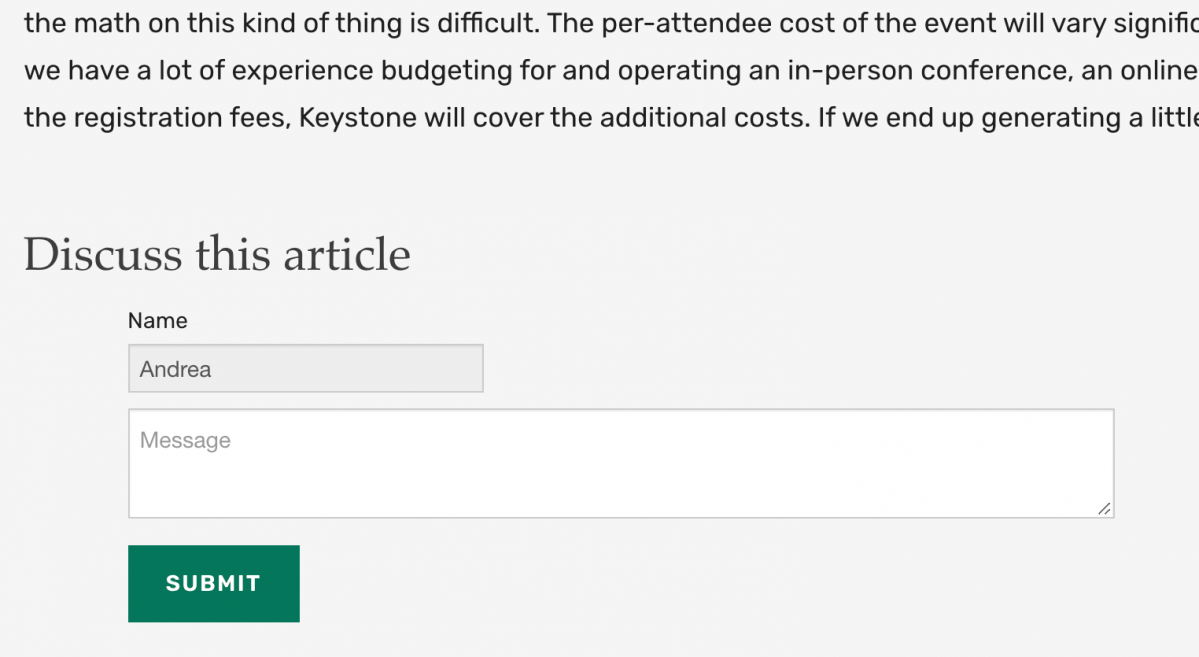Click the Message placeholder text

(x=185, y=439)
